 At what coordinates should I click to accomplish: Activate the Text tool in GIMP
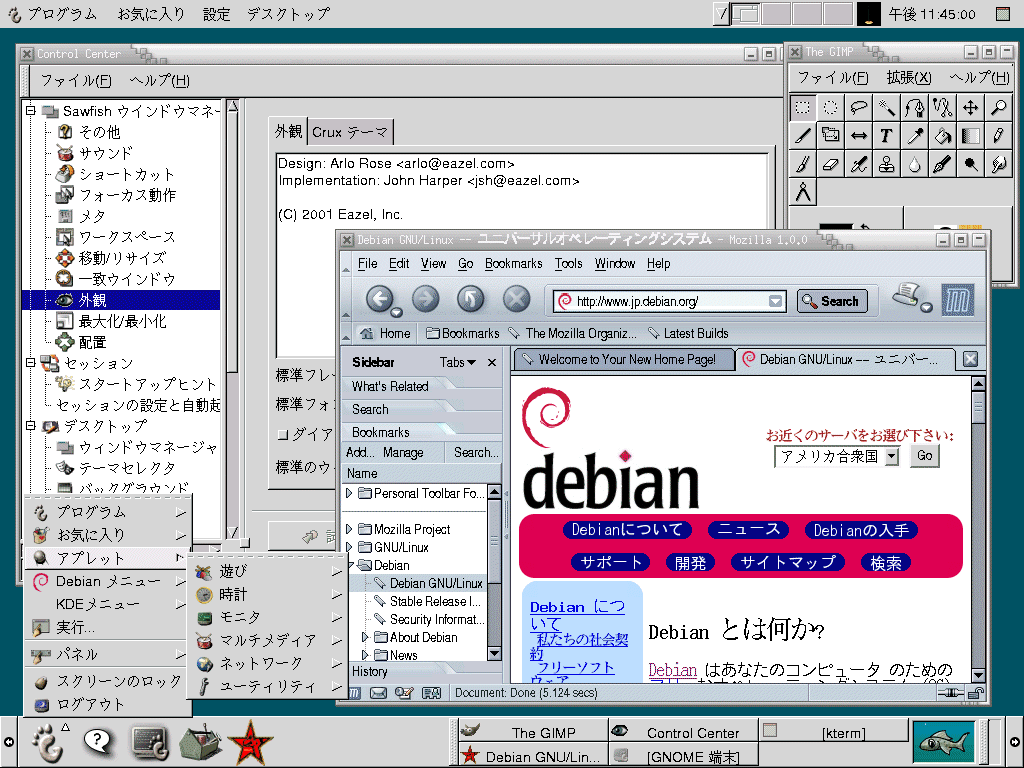click(887, 136)
